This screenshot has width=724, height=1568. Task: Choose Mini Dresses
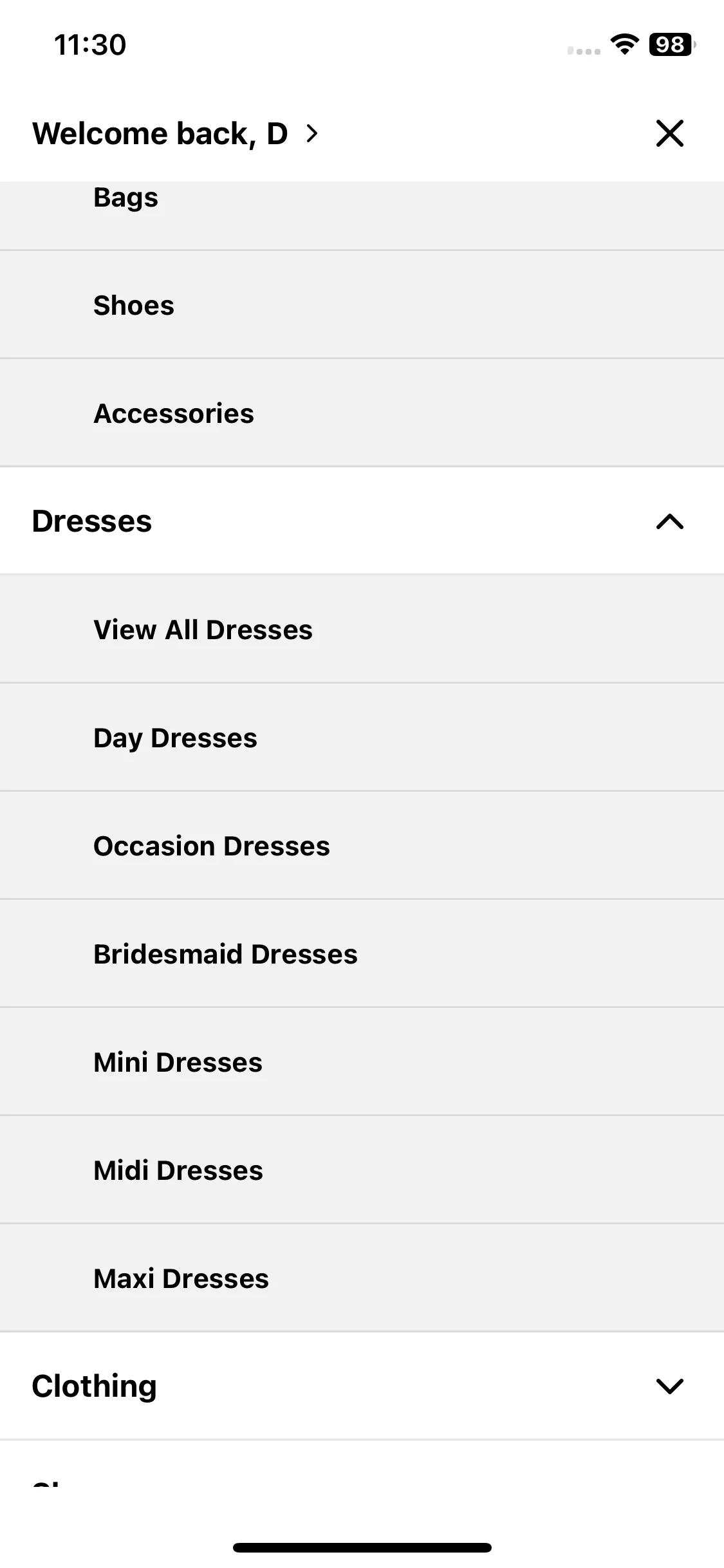pyautogui.click(x=362, y=1062)
